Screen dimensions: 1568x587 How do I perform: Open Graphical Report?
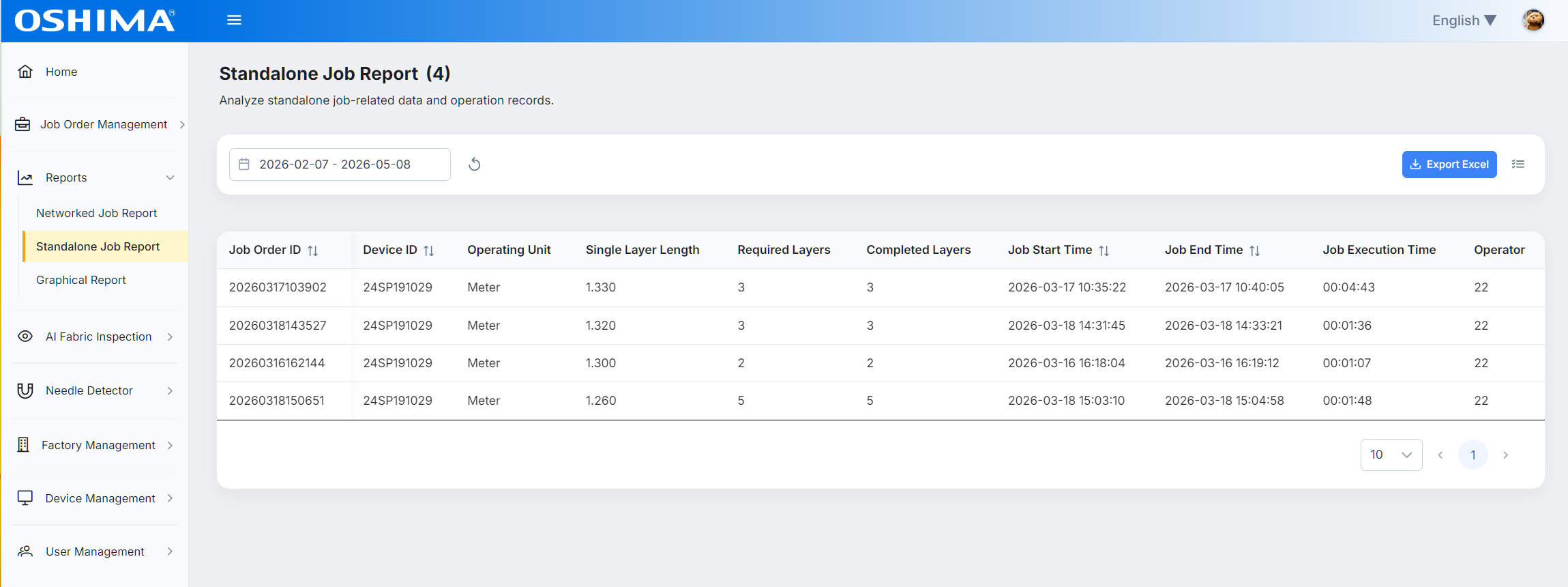click(x=81, y=280)
